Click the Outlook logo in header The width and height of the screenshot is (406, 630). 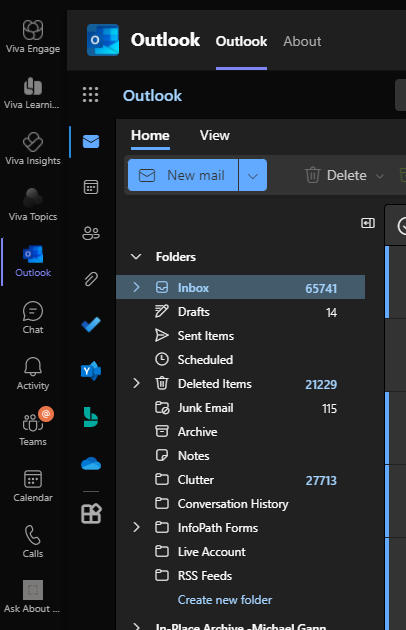click(x=103, y=40)
